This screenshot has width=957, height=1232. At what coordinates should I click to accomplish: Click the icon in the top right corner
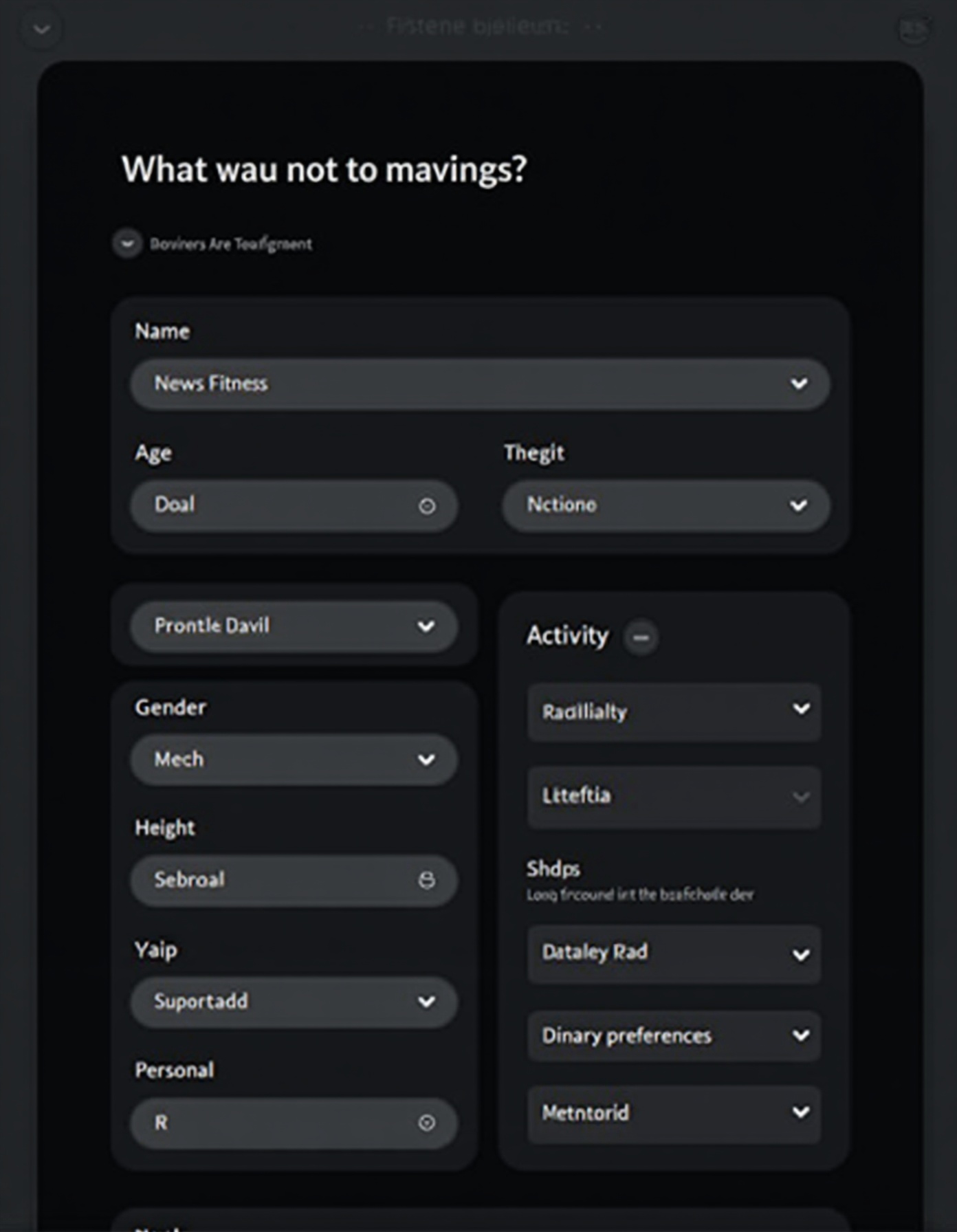(x=913, y=28)
